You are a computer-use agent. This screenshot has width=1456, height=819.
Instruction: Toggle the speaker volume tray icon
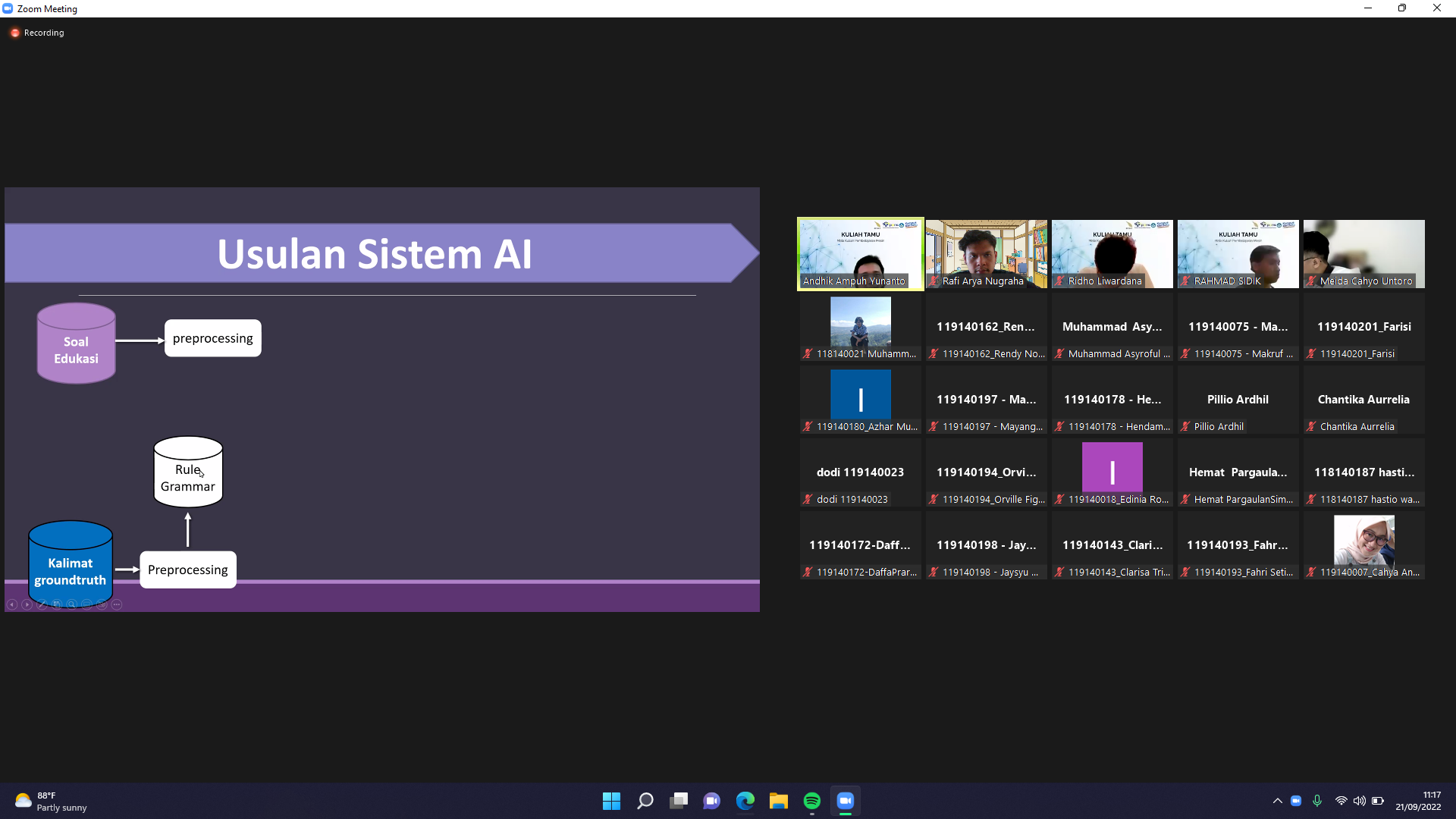1359,801
